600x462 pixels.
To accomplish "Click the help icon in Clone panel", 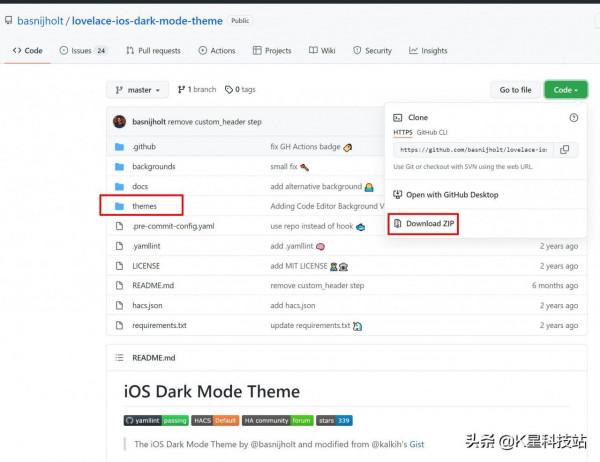I will pos(573,117).
